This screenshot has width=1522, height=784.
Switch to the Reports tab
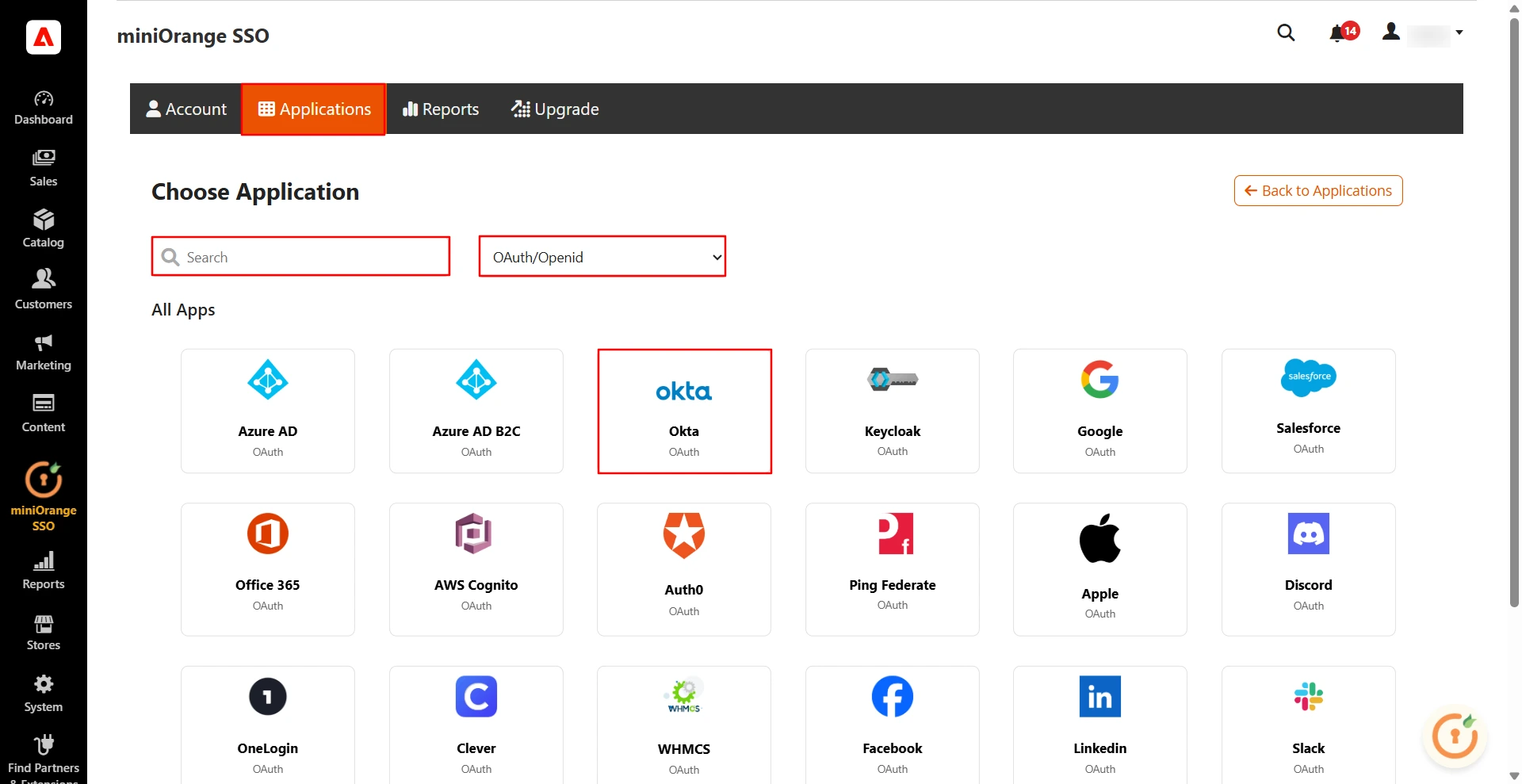pyautogui.click(x=441, y=109)
